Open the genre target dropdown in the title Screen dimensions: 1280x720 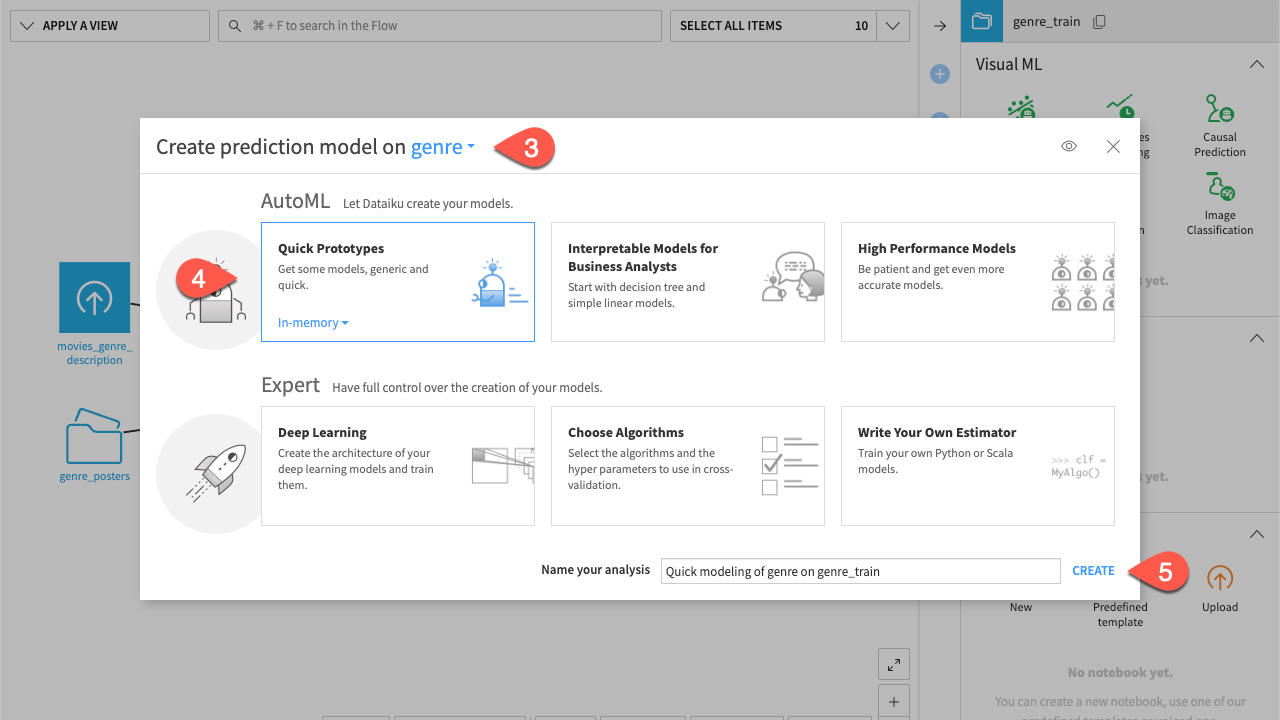[x=442, y=146]
